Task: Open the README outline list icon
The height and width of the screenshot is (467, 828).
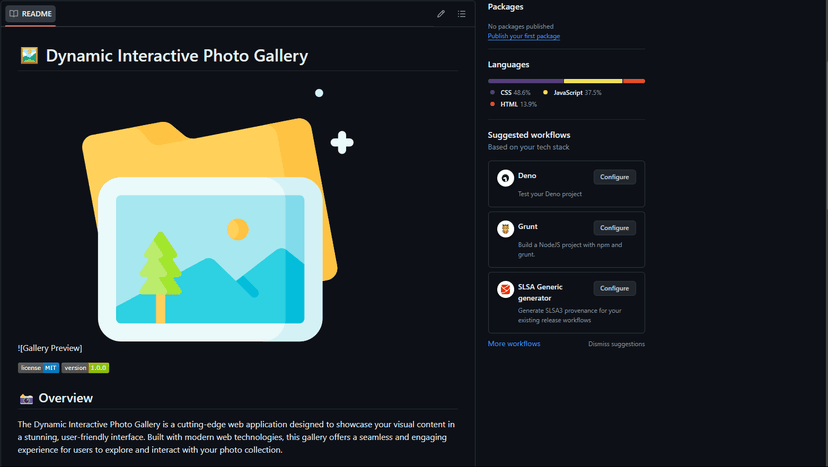Action: pos(462,14)
